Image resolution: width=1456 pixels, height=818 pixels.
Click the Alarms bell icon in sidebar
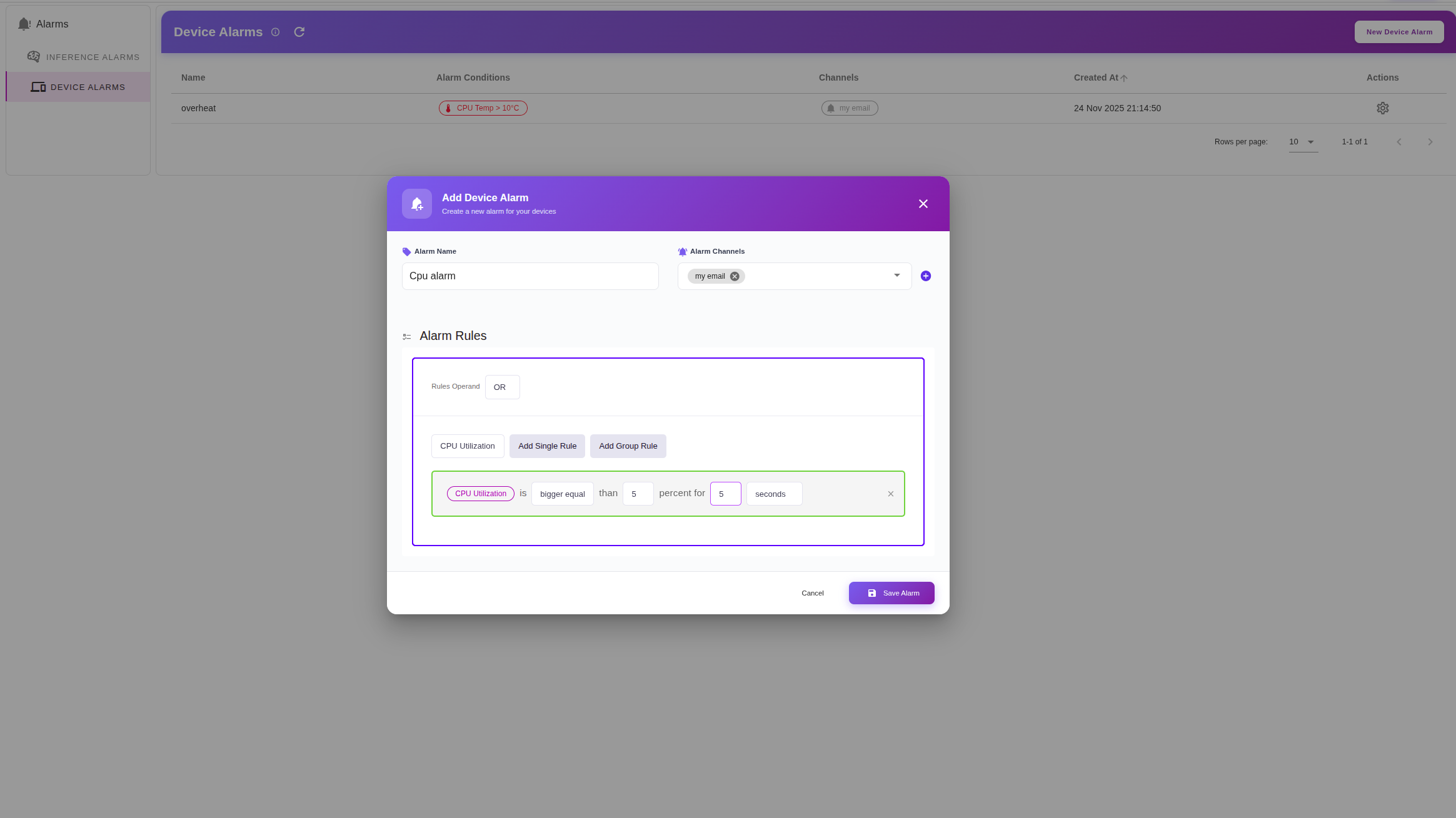24,24
